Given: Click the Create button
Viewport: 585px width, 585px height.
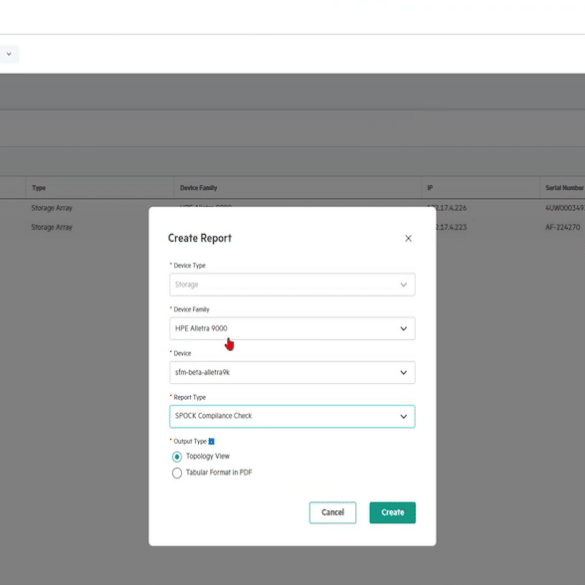Looking at the screenshot, I should [x=392, y=513].
